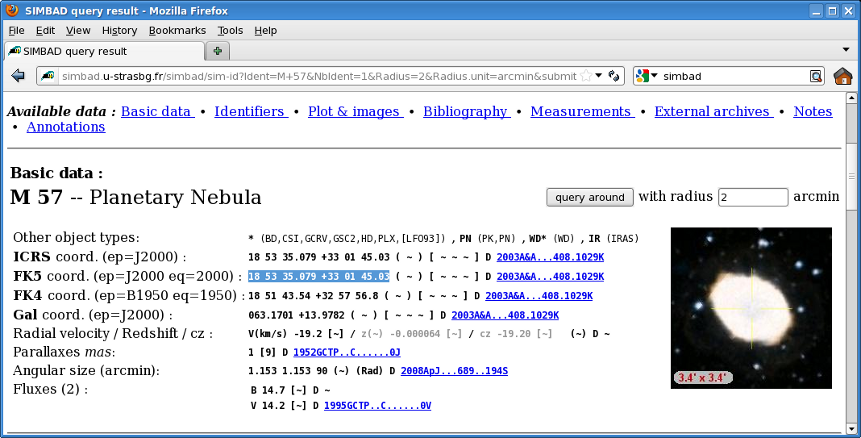The width and height of the screenshot is (861, 438).
Task: Open the 2008ApJ...689..194S angular size reference
Action: pyautogui.click(x=454, y=371)
